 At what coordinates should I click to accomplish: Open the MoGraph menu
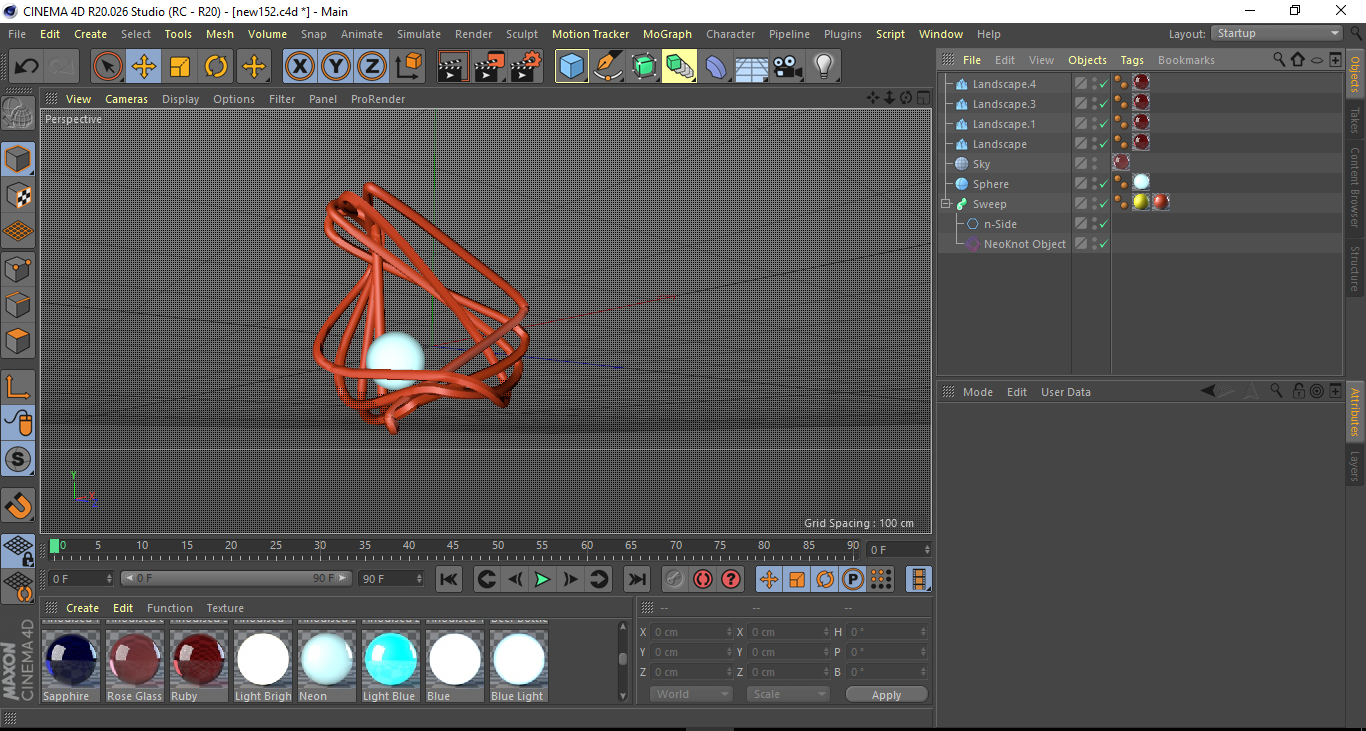click(667, 34)
